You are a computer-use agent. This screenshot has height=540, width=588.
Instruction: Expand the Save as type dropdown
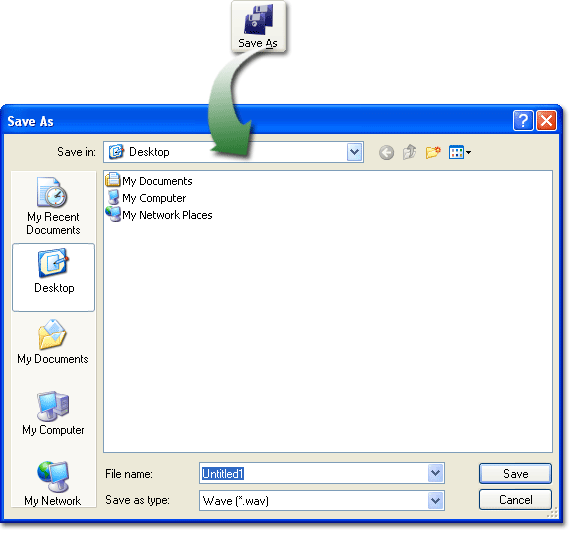435,500
